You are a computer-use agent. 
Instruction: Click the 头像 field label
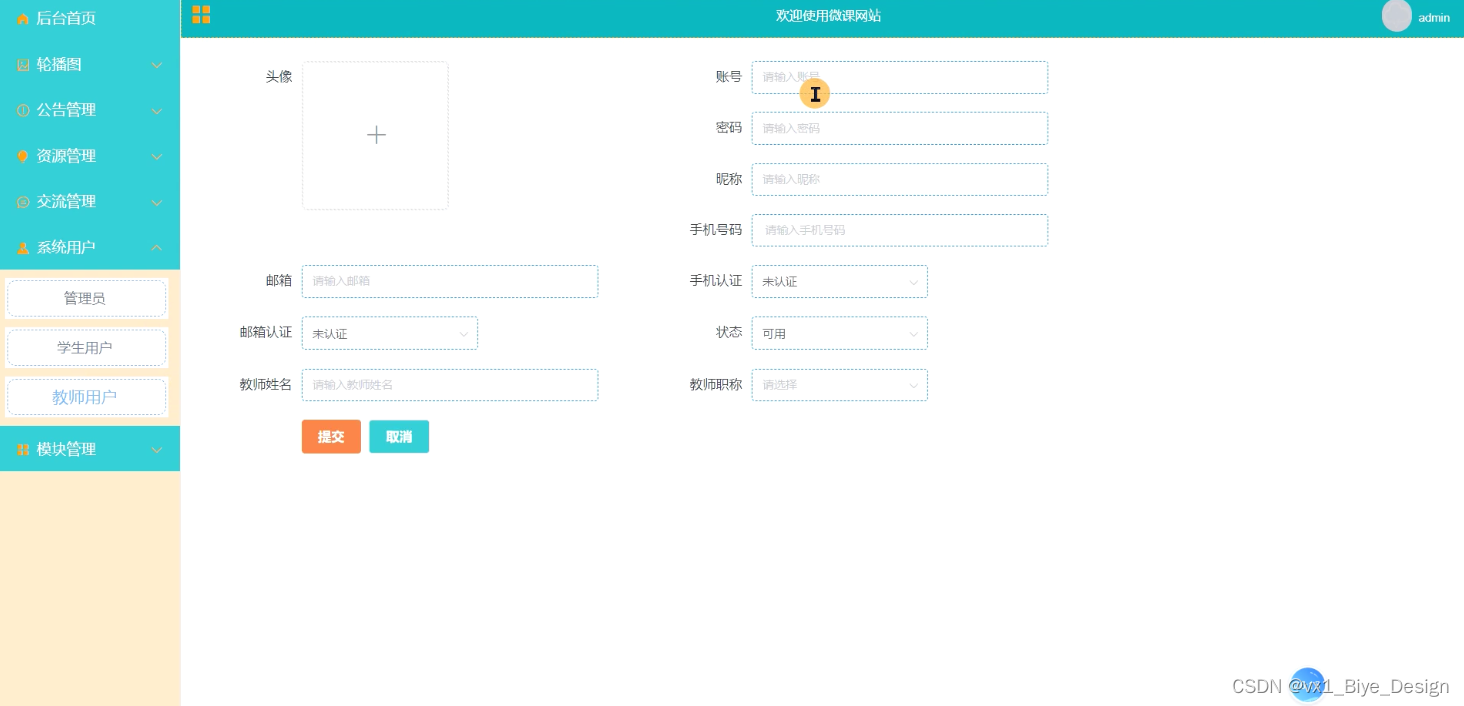[x=279, y=76]
